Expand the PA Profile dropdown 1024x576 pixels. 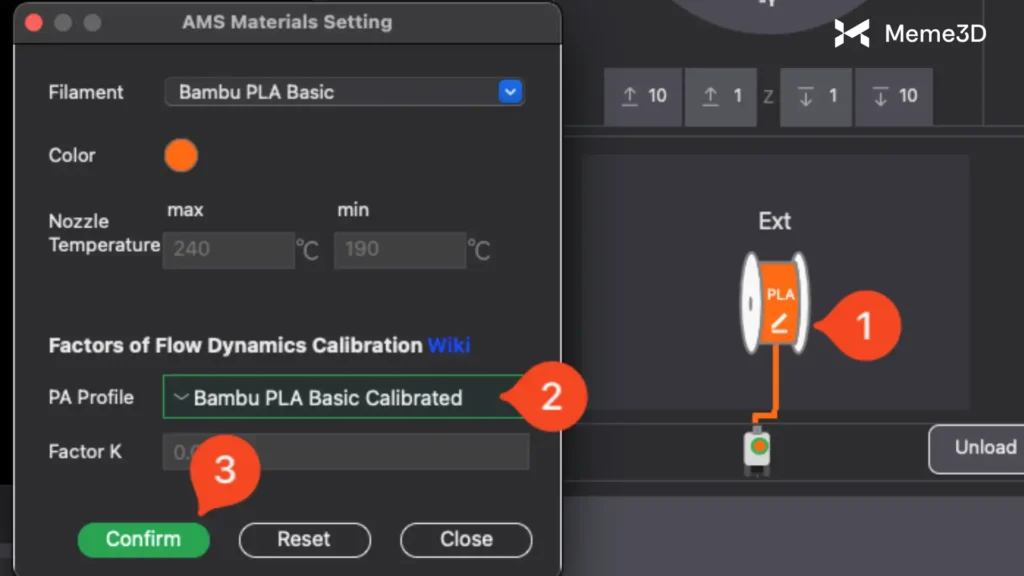[344, 397]
